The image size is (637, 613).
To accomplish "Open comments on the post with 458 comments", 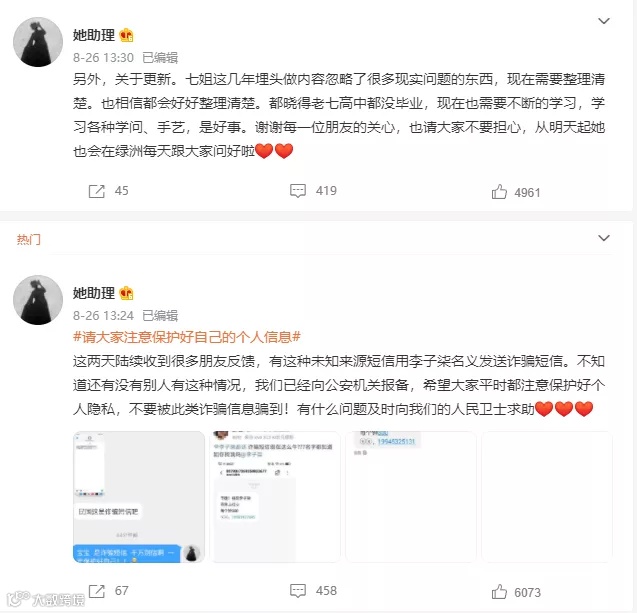I will click(298, 591).
